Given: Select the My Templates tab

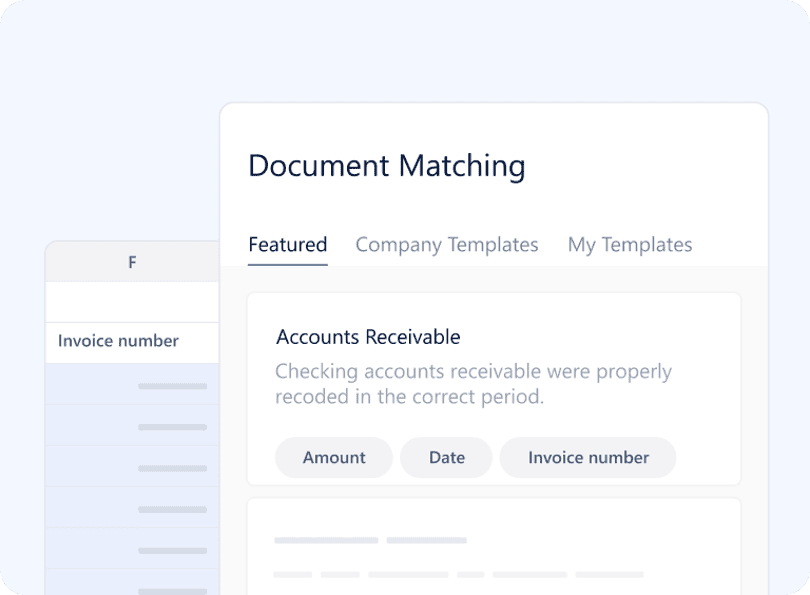Looking at the screenshot, I should tap(630, 244).
